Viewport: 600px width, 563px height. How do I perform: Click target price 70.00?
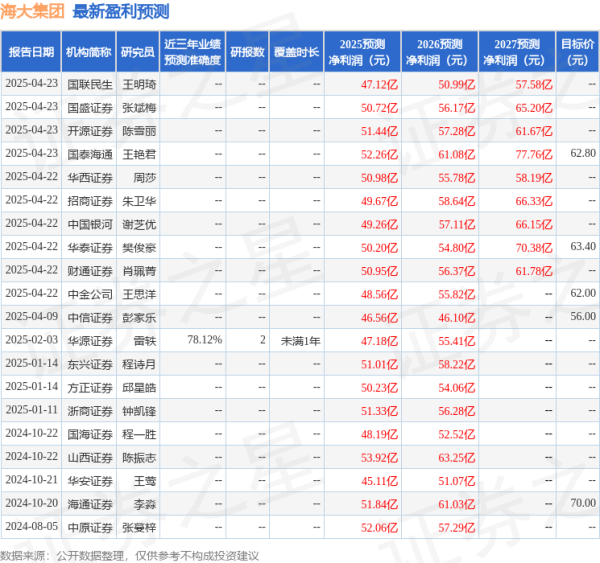583,503
